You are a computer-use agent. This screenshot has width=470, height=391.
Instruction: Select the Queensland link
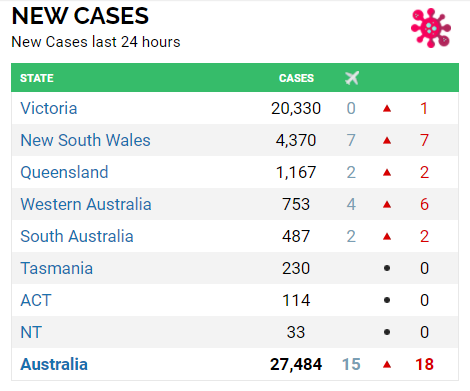pyautogui.click(x=64, y=172)
